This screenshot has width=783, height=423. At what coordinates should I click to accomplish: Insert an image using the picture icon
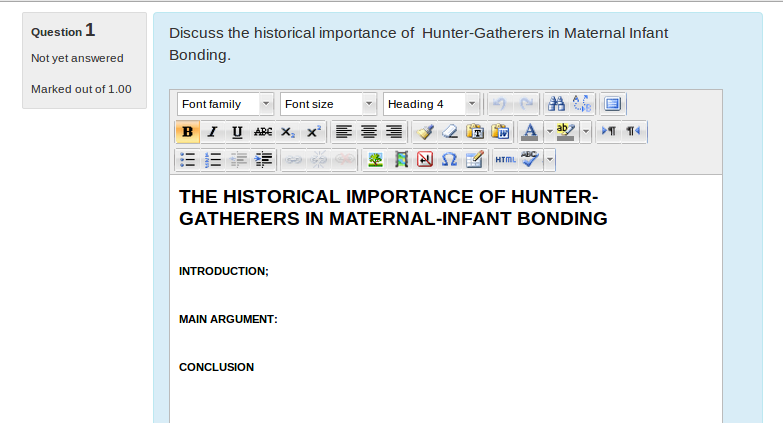375,160
